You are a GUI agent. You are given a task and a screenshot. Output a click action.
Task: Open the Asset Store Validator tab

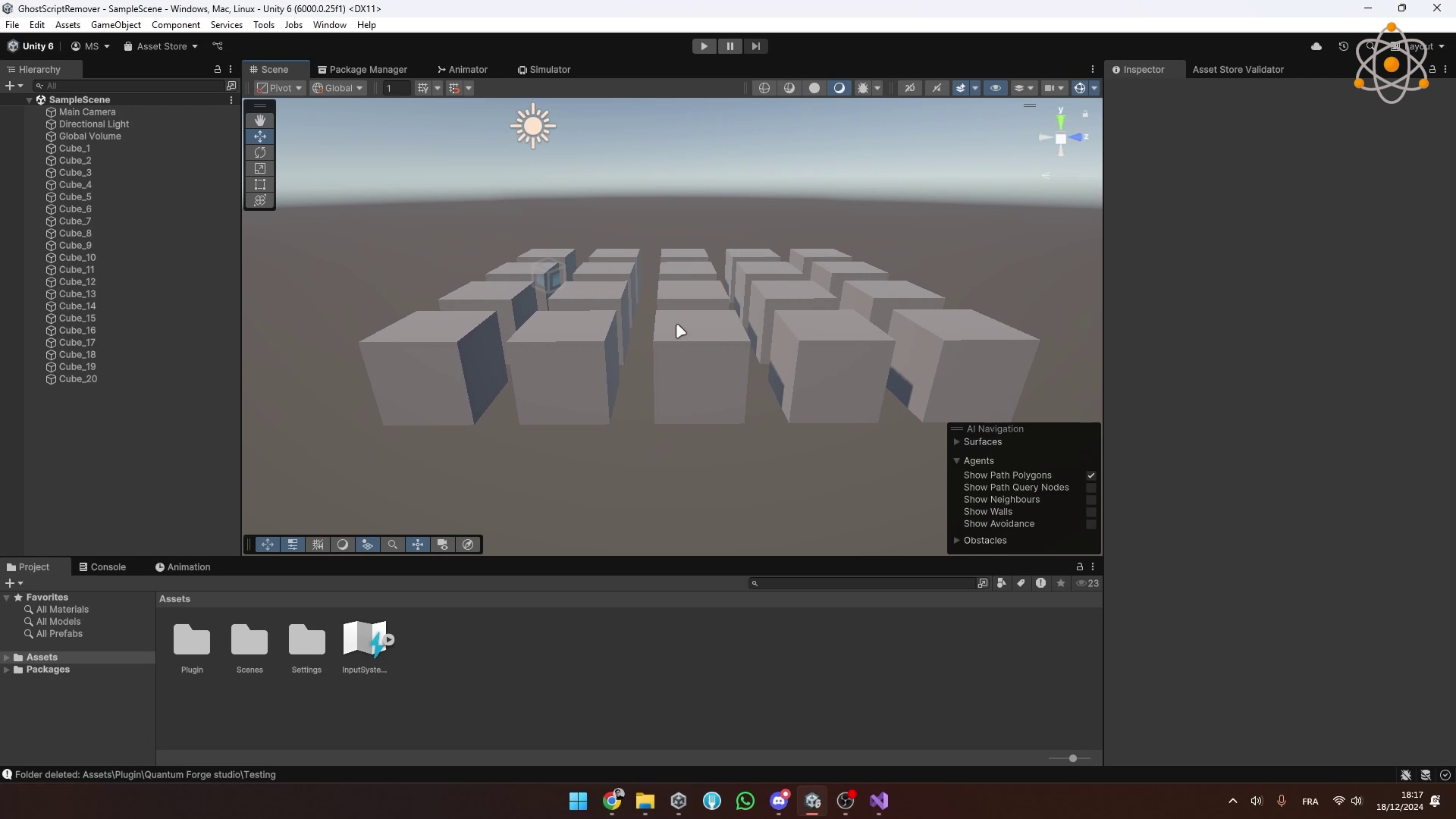(x=1238, y=70)
